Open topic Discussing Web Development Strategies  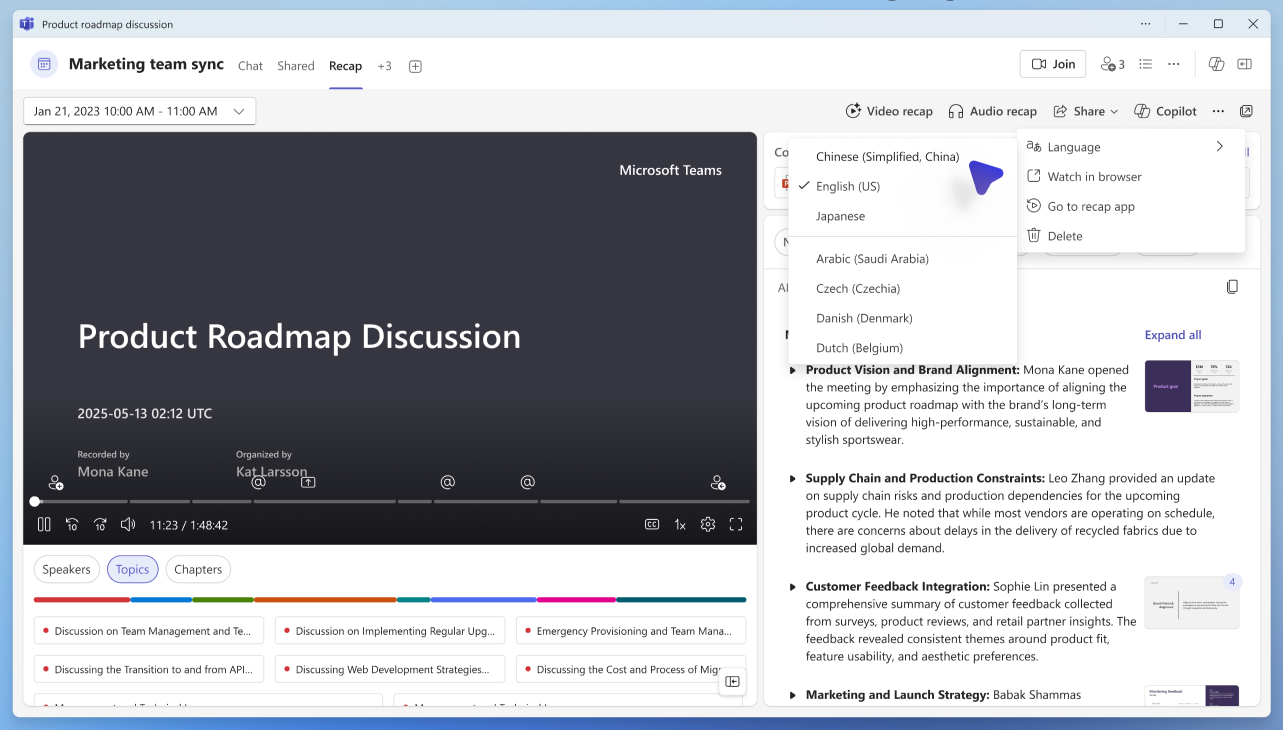(x=390, y=669)
